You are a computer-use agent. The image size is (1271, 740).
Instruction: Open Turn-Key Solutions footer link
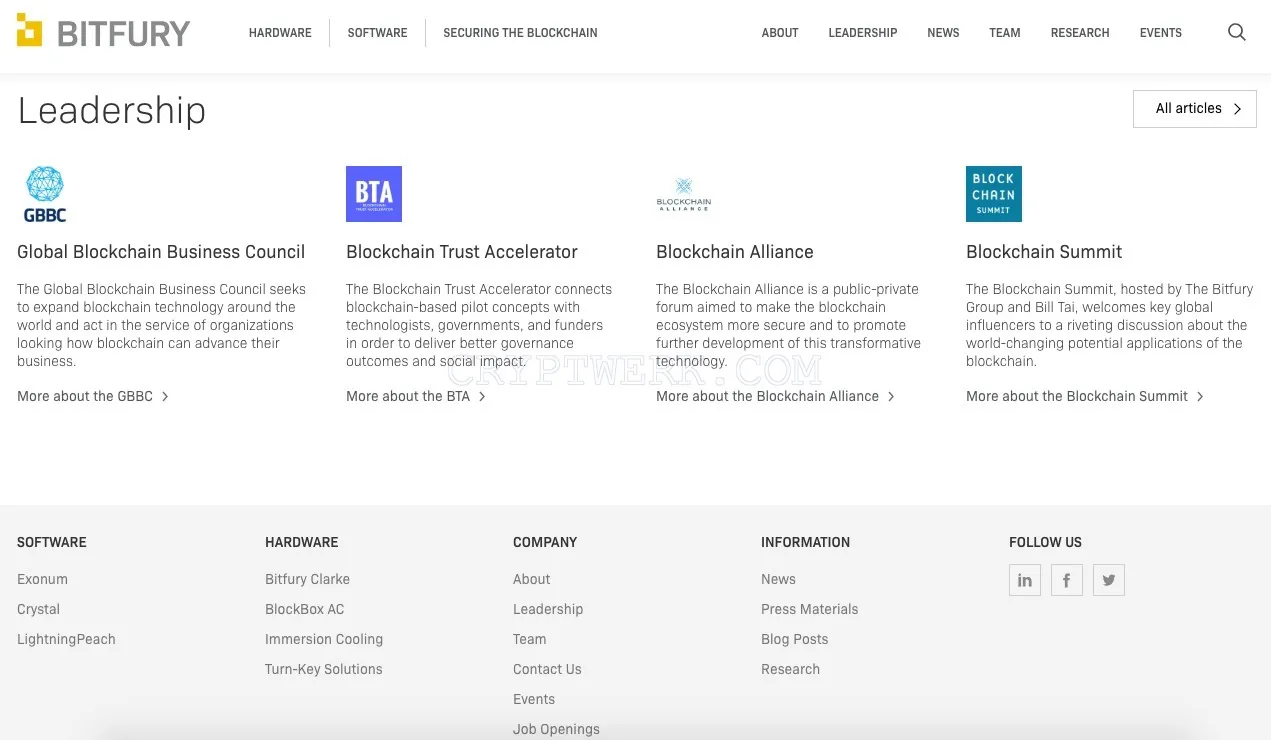[323, 669]
